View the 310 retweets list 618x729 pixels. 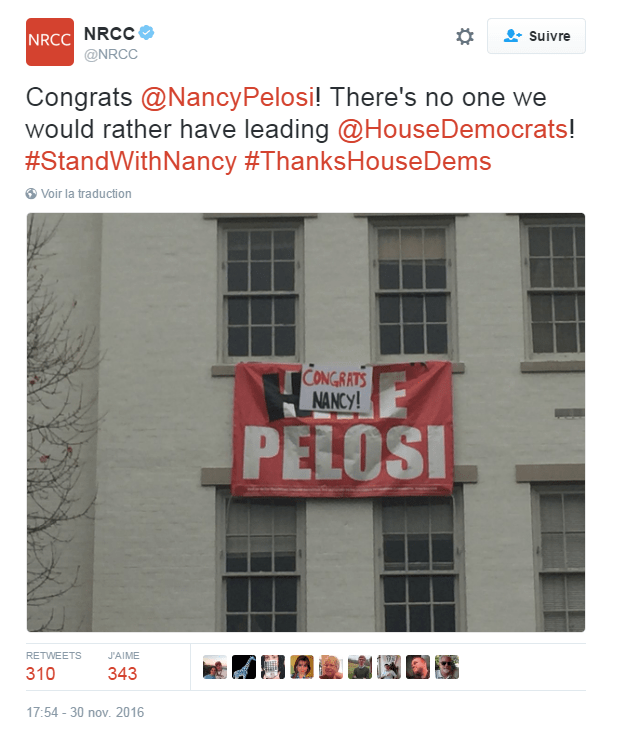pos(41,673)
